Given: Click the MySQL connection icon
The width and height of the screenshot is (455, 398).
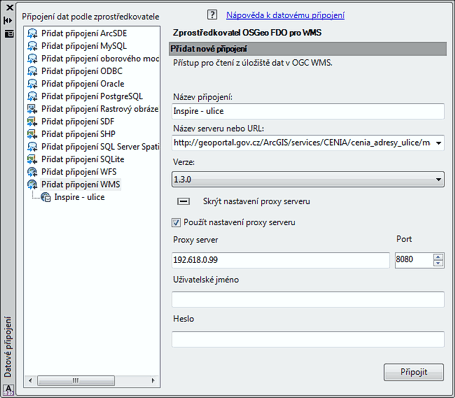Looking at the screenshot, I should [x=32, y=46].
